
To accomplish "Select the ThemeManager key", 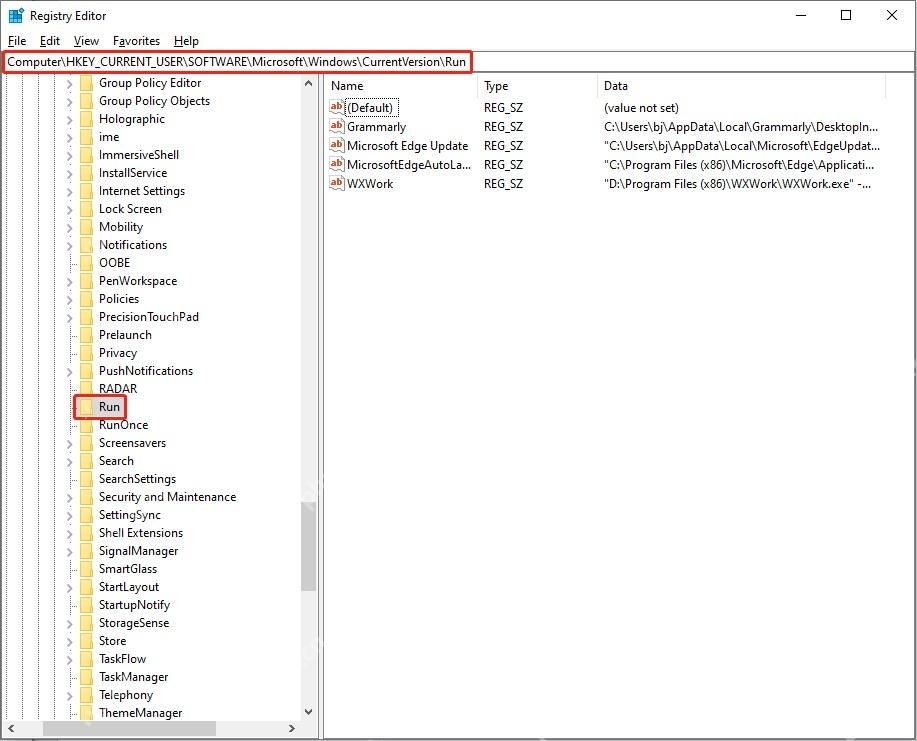I will 140,713.
